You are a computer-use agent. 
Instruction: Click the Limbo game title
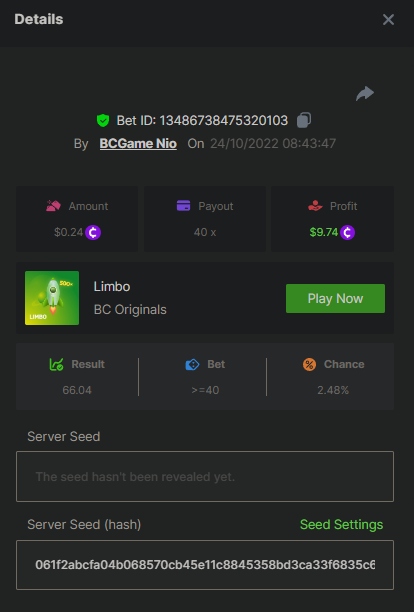112,286
